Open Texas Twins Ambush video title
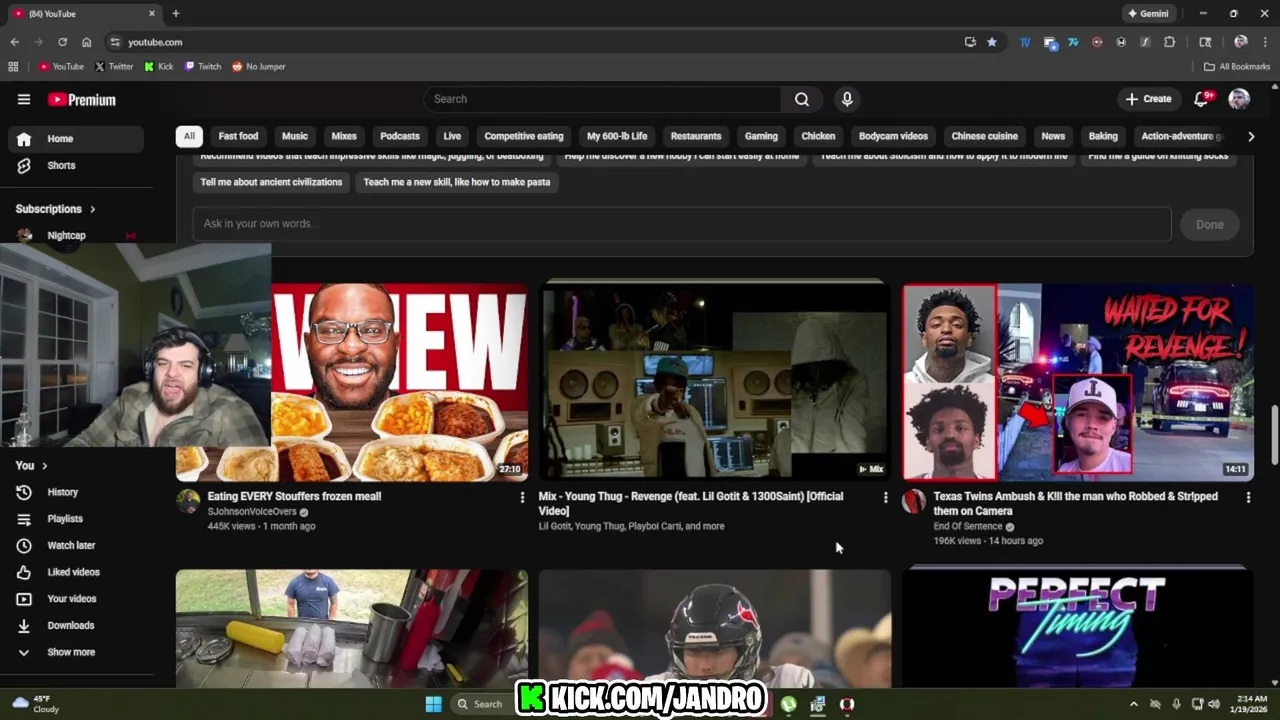Screen dimensions: 1280x720 (x=1076, y=504)
